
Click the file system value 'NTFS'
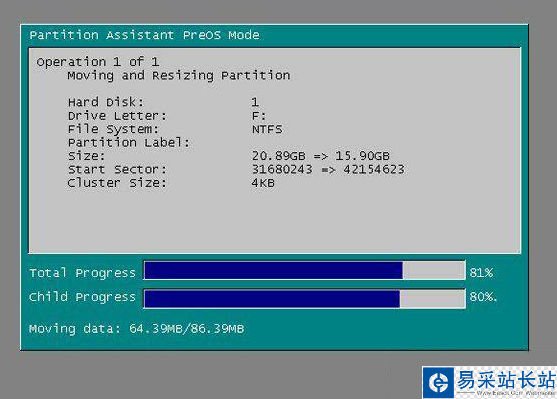267,129
